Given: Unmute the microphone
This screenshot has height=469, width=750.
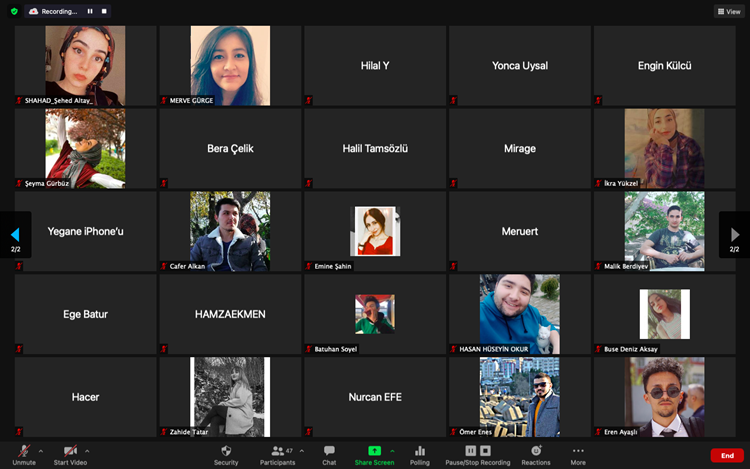Looking at the screenshot, I should 24,454.
